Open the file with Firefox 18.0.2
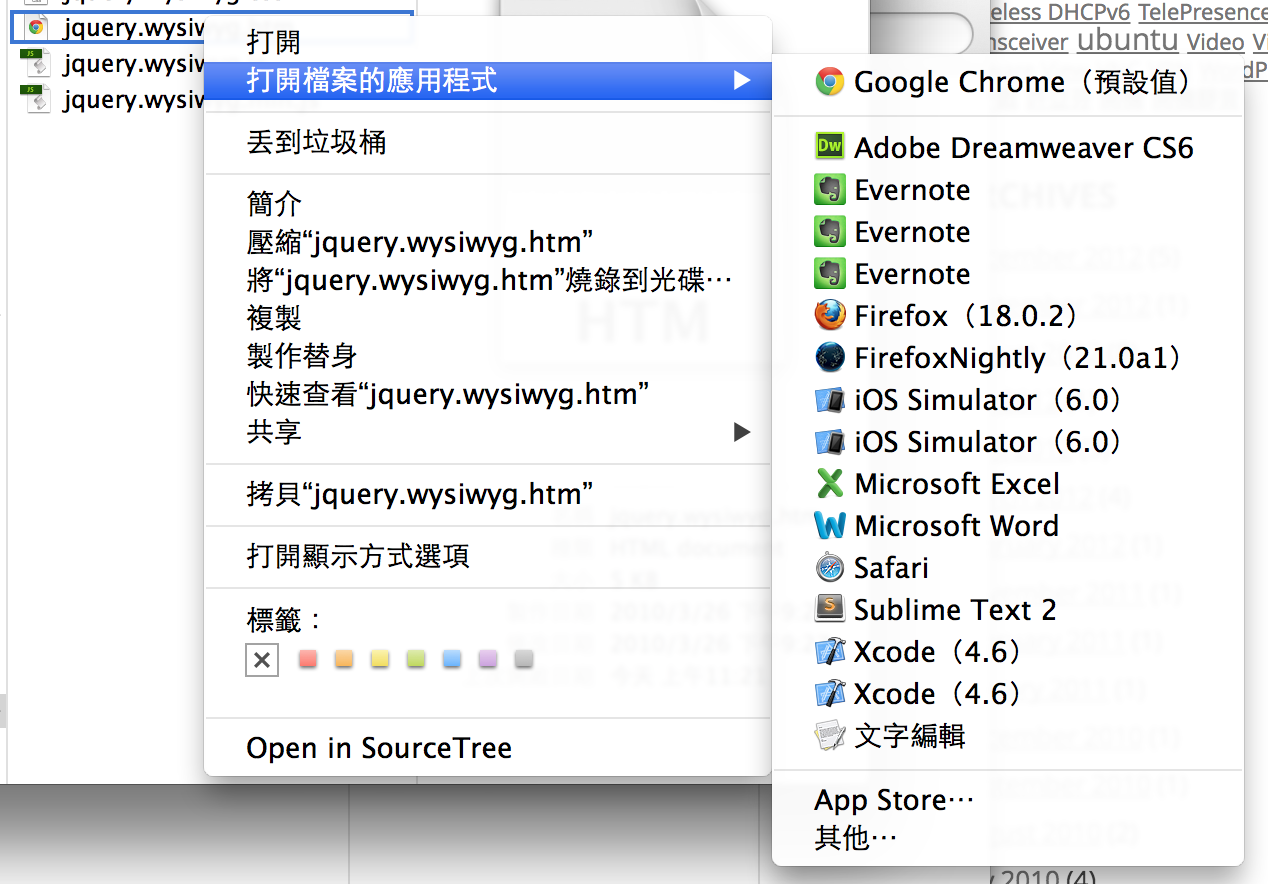 pyautogui.click(x=1008, y=316)
